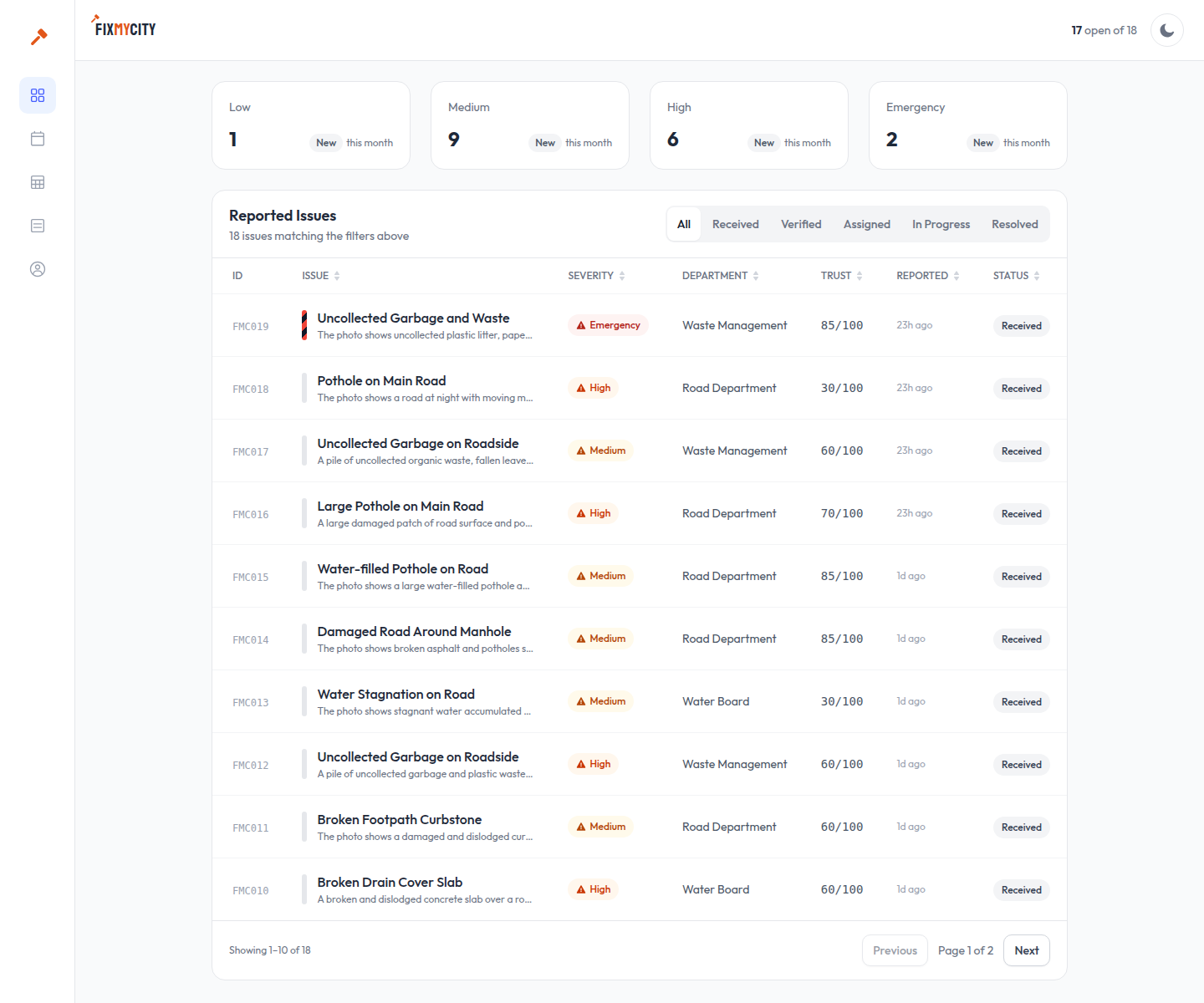Go to Next page of issues
1204x1003 pixels.
click(x=1027, y=950)
